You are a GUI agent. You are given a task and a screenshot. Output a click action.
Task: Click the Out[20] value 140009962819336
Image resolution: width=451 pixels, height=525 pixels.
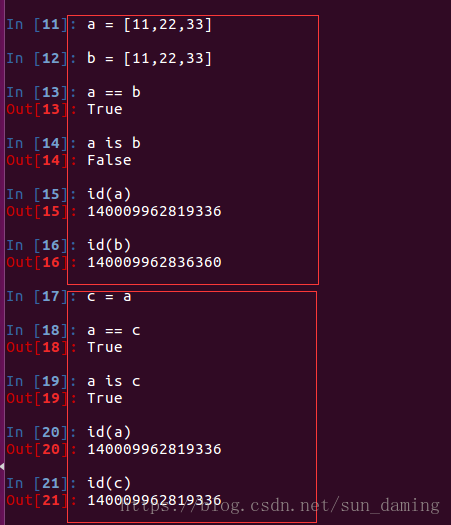coord(154,449)
